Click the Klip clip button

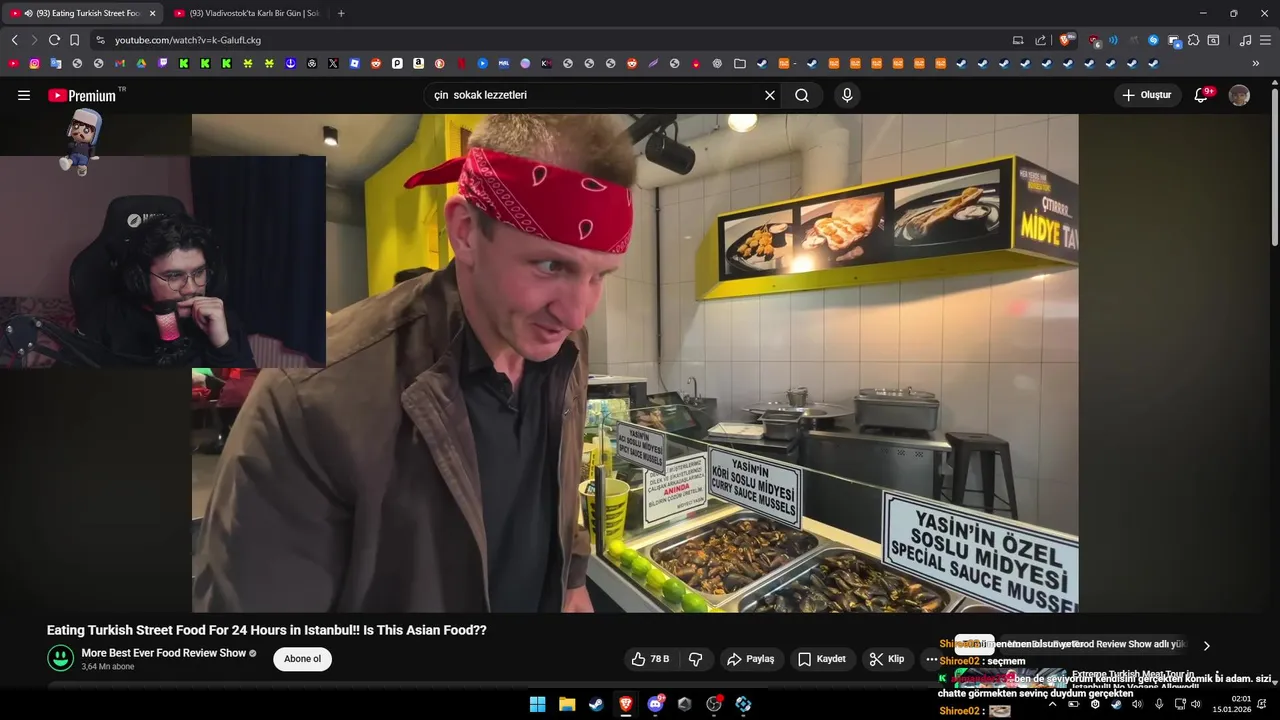point(887,659)
